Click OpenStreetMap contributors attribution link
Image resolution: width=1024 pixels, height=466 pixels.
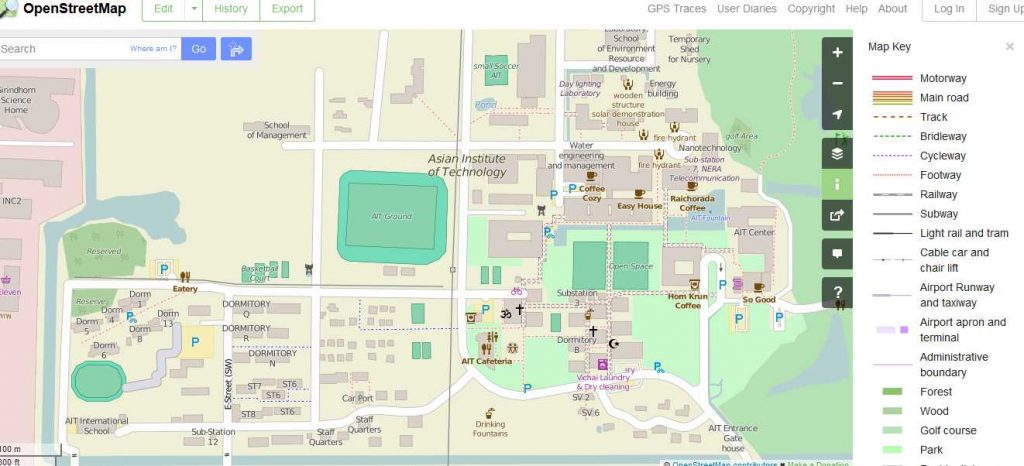pos(724,463)
